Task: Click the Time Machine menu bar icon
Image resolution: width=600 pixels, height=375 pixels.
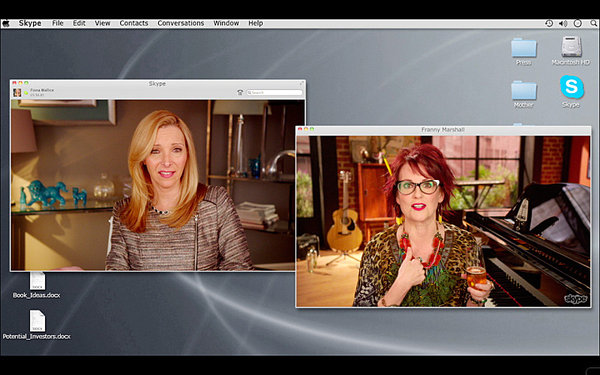Action: point(549,23)
